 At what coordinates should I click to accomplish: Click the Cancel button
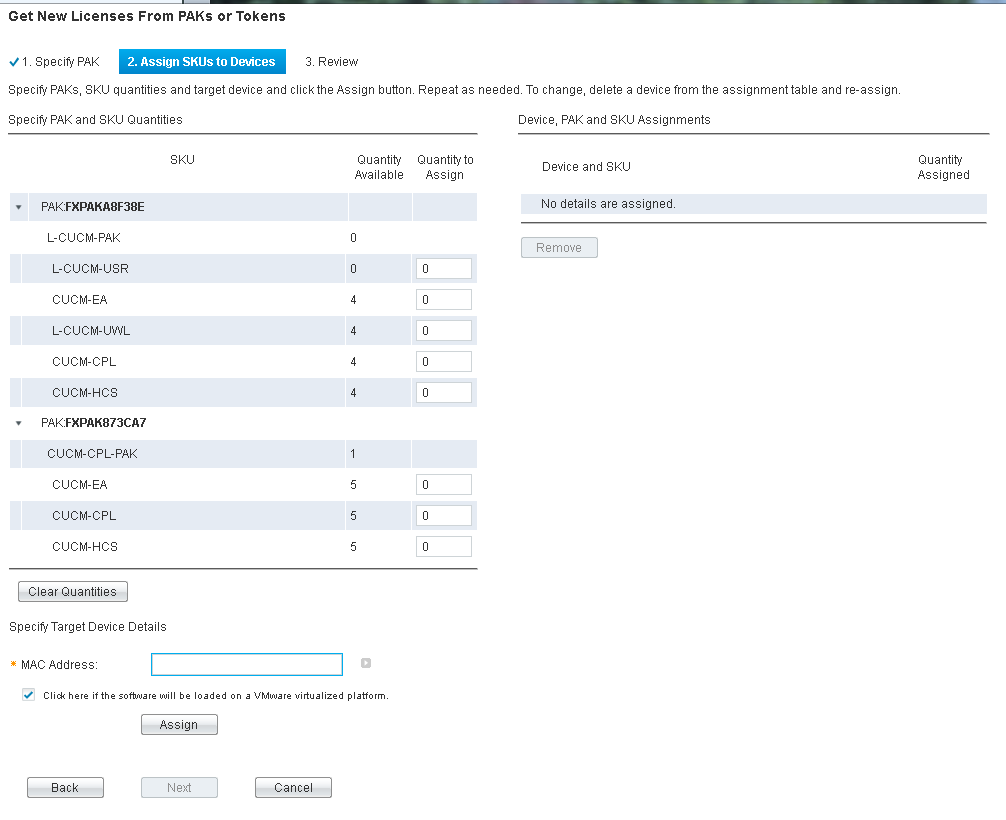293,787
